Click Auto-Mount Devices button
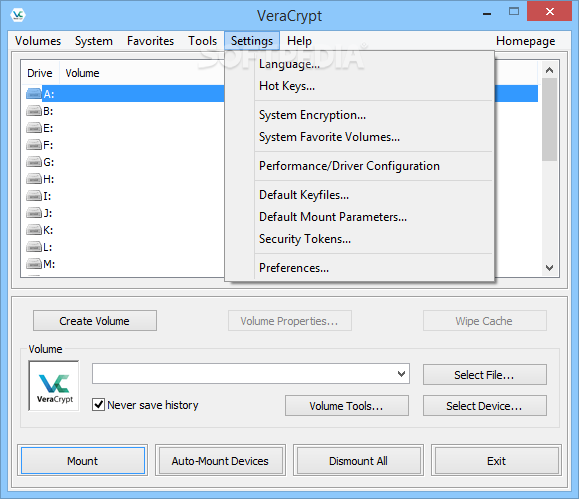579x499 pixels. click(220, 461)
